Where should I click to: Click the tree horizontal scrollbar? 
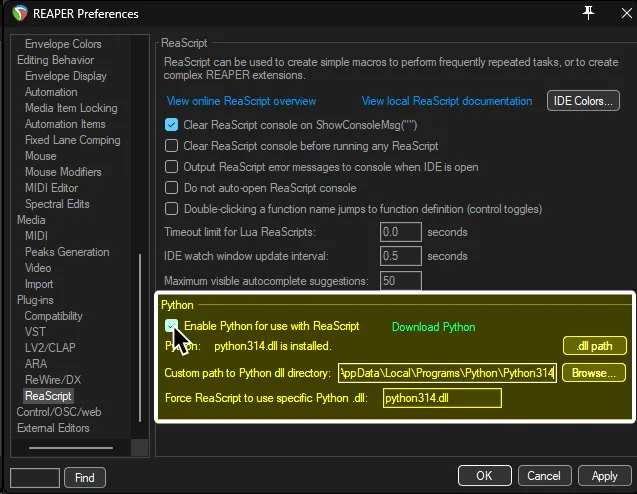click(71, 448)
